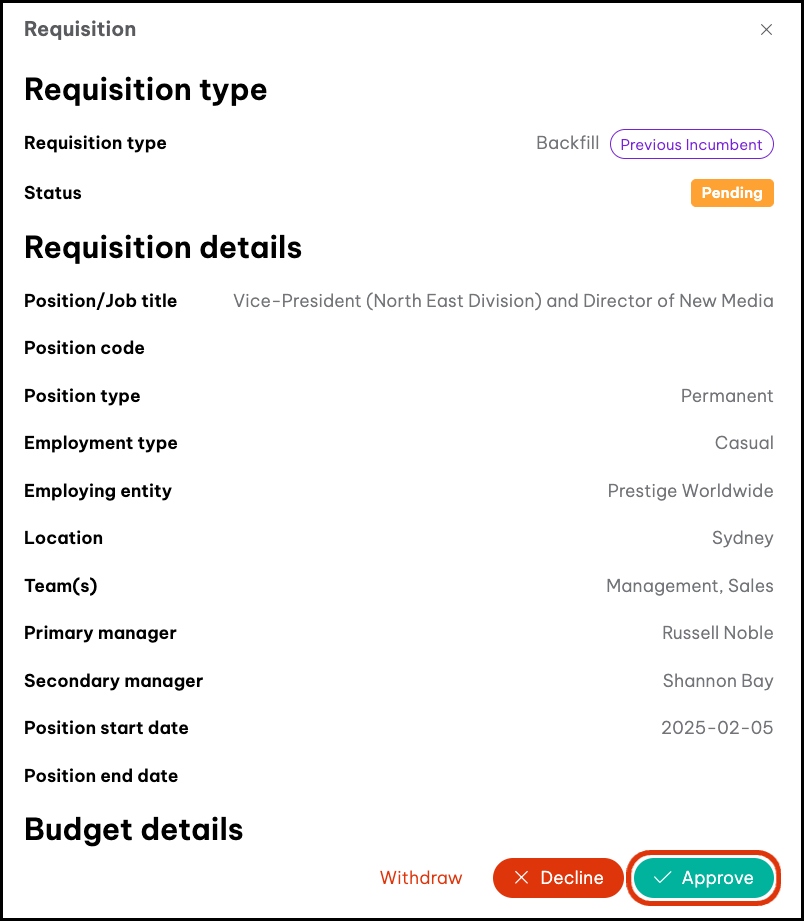Click the 2025-02-05 start date
The image size is (804, 921).
717,728
